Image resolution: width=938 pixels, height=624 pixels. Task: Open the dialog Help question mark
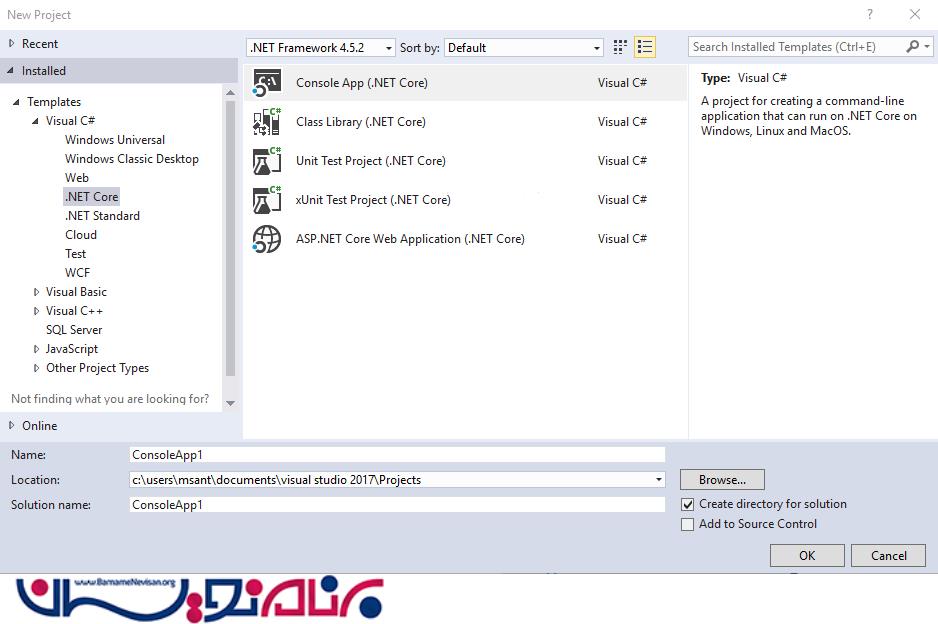tap(870, 15)
